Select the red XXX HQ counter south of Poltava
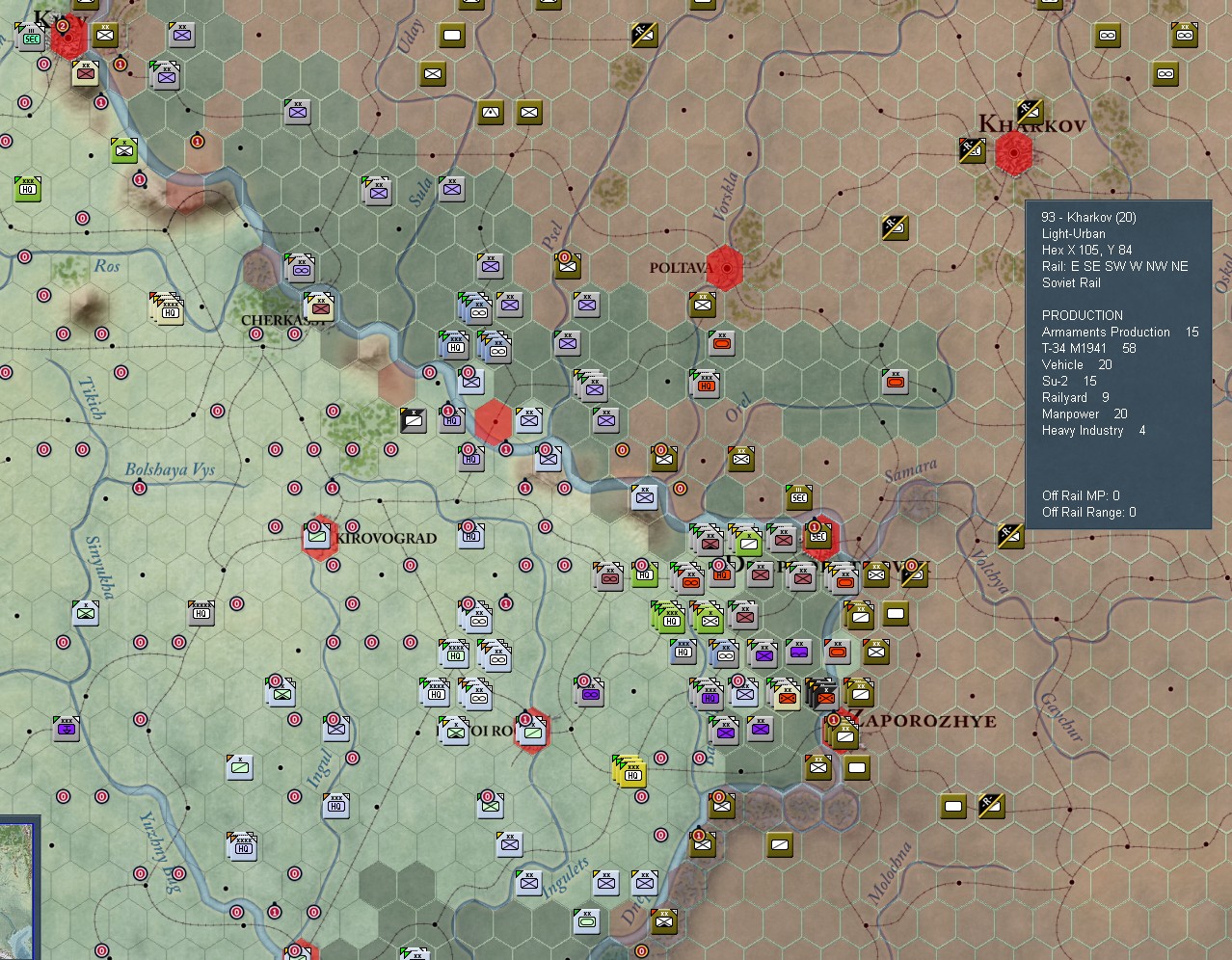Image resolution: width=1232 pixels, height=960 pixels. click(706, 384)
